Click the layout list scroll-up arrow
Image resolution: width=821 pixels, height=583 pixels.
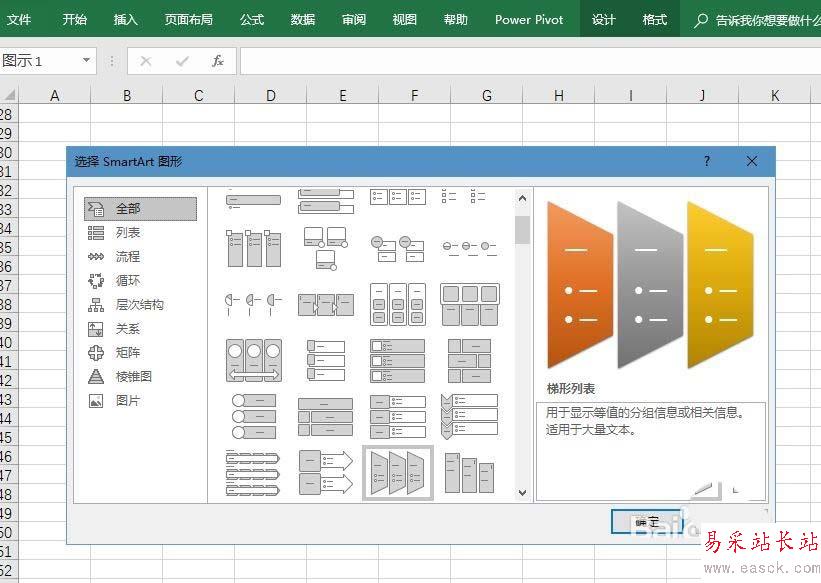point(522,199)
